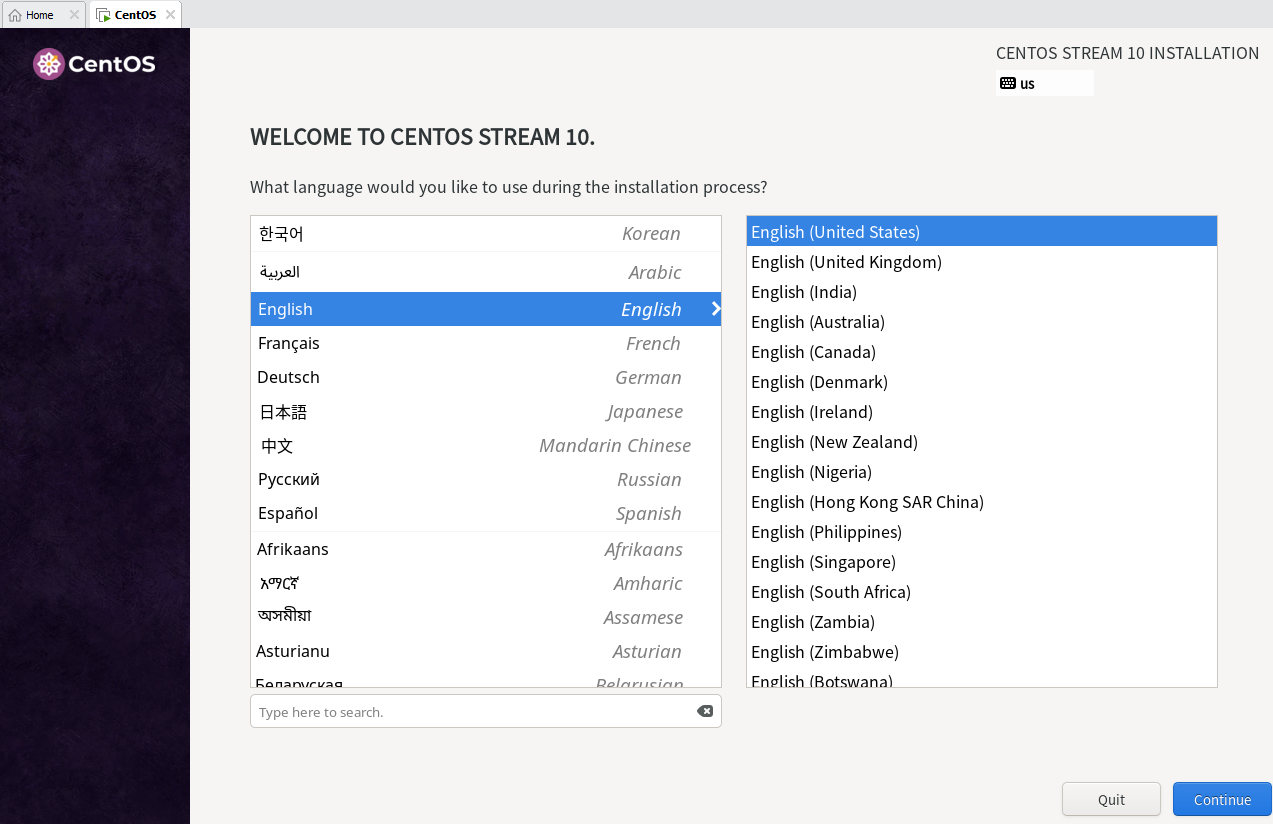The image size is (1273, 824).
Task: Select Korean language row
Action: pos(486,234)
